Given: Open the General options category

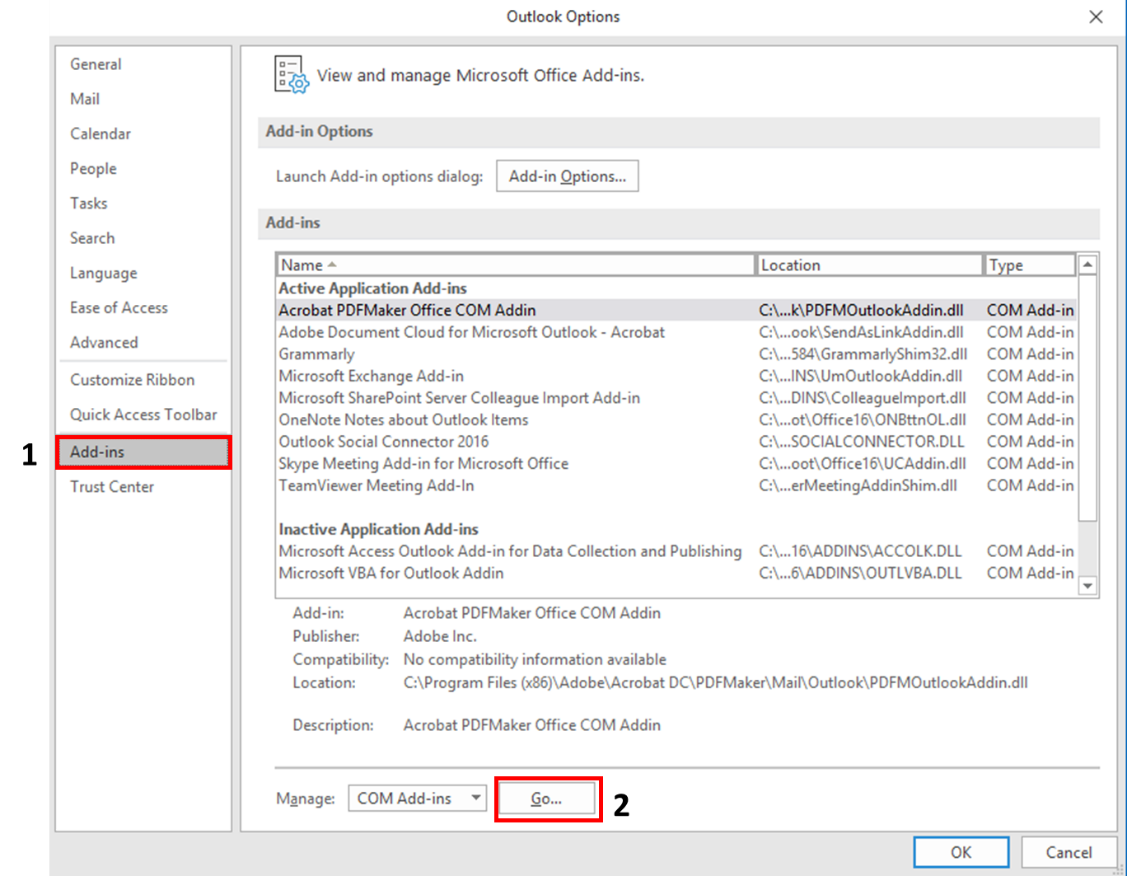Looking at the screenshot, I should pos(96,64).
